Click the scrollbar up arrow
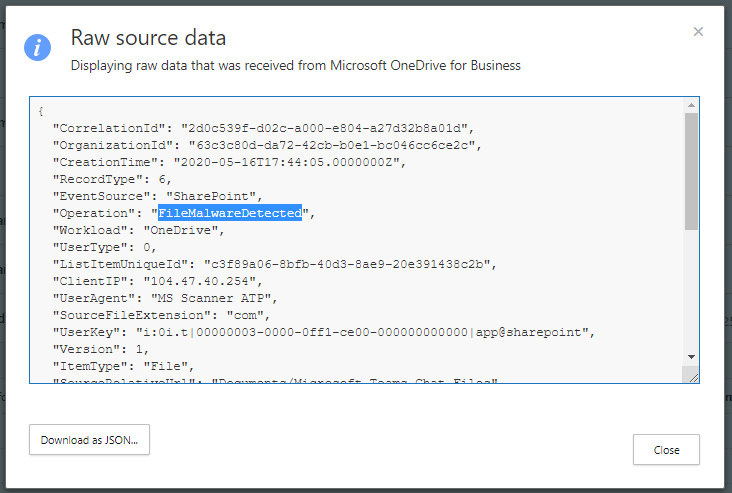Image resolution: width=732 pixels, height=493 pixels. (x=691, y=105)
